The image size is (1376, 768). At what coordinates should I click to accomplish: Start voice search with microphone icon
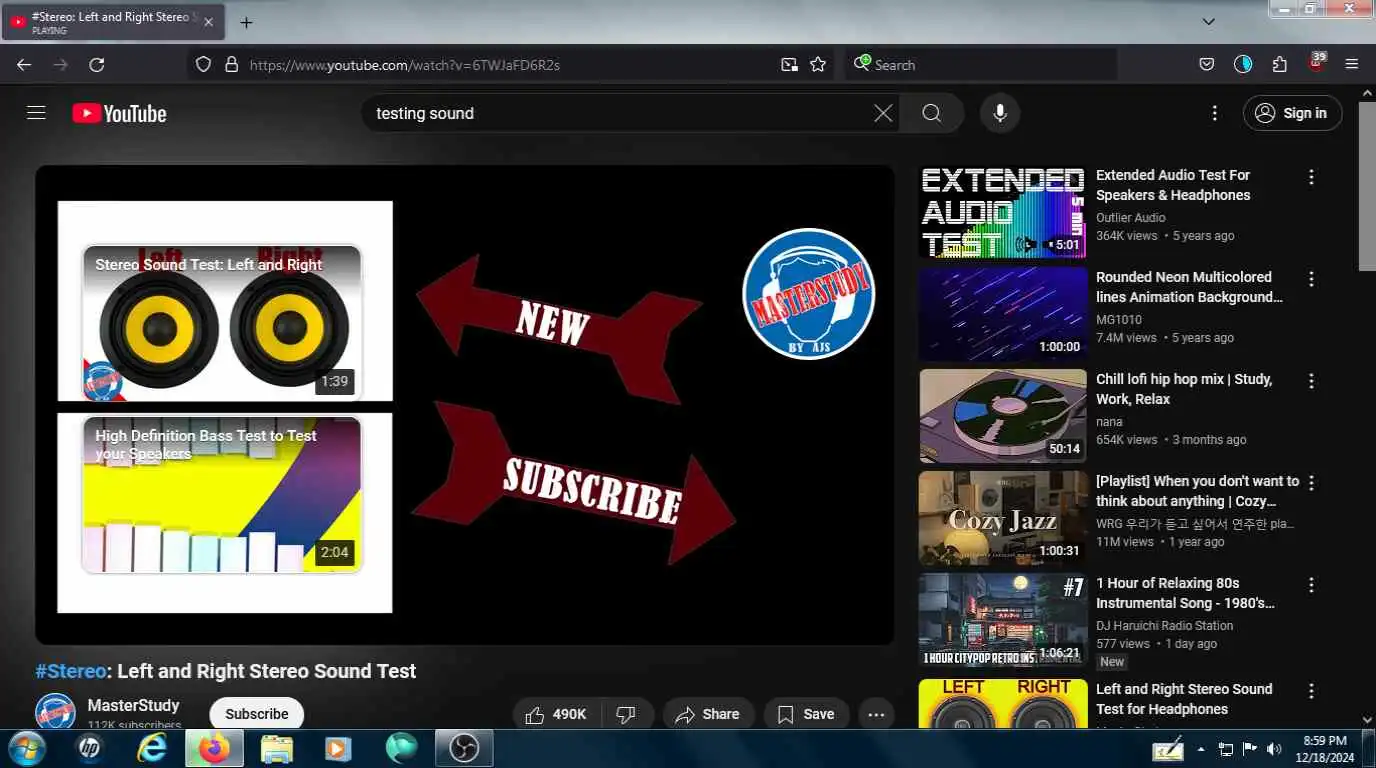[1000, 113]
